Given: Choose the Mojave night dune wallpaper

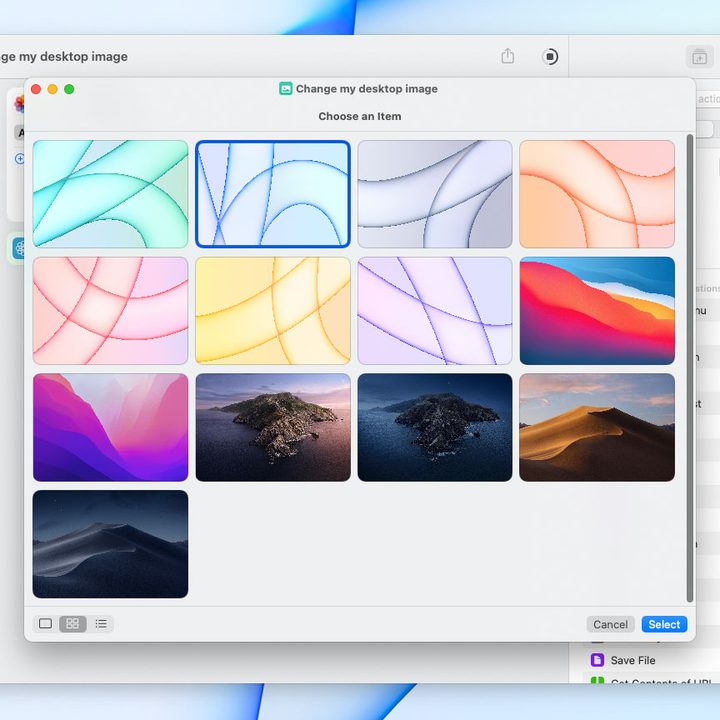Looking at the screenshot, I should pyautogui.click(x=110, y=544).
